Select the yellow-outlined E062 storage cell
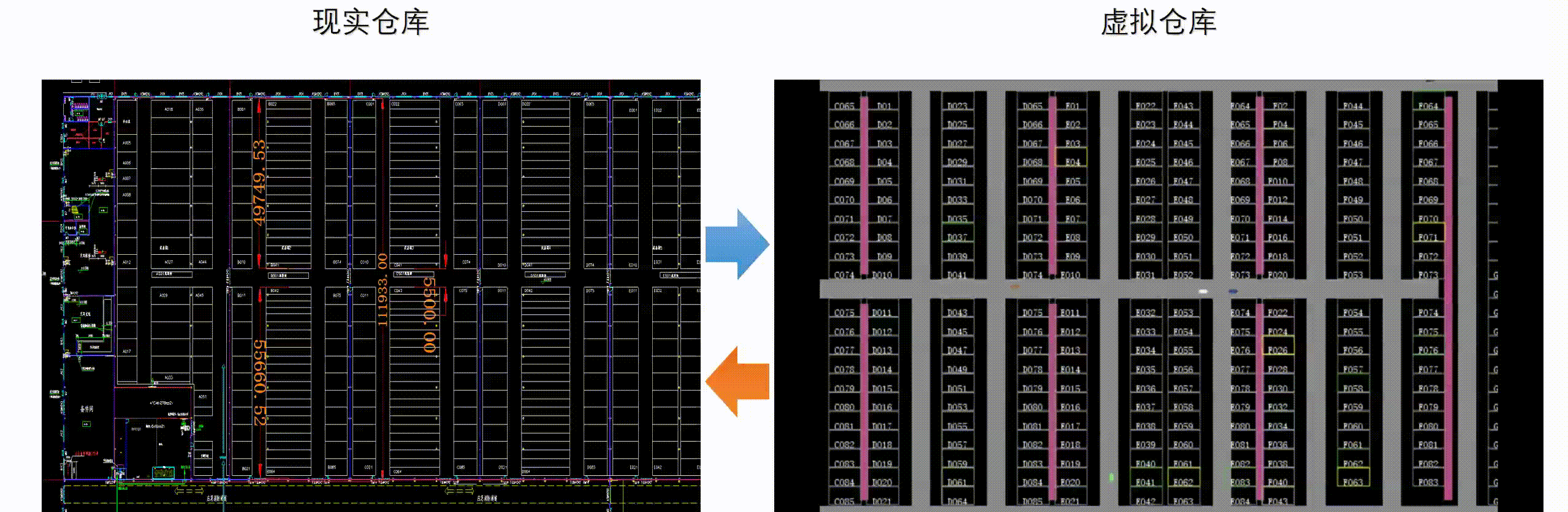Screen dimensions: 1568x512 pos(1182,482)
